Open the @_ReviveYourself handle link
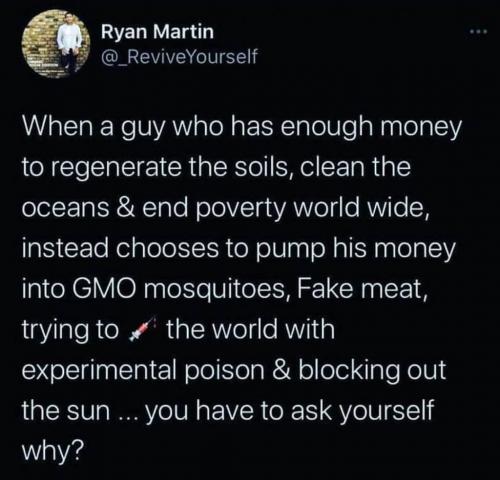This screenshot has width=500, height=480. point(179,56)
